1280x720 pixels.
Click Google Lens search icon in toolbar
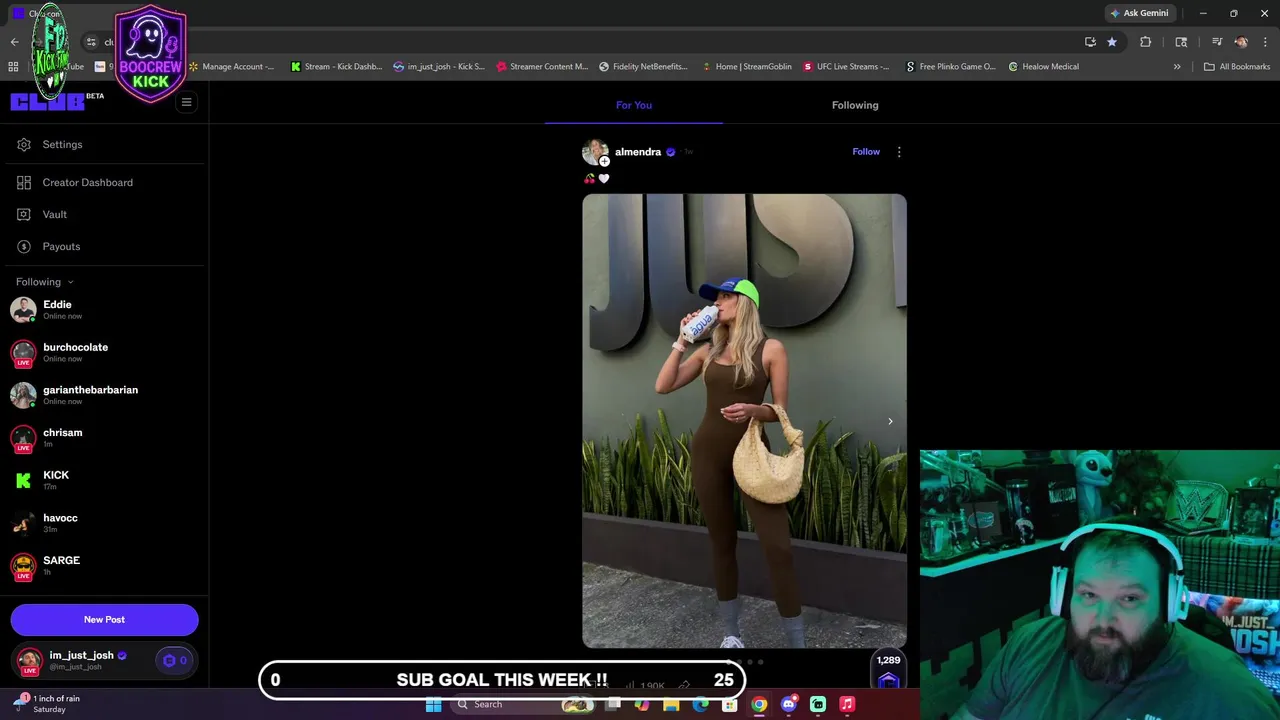[1181, 42]
